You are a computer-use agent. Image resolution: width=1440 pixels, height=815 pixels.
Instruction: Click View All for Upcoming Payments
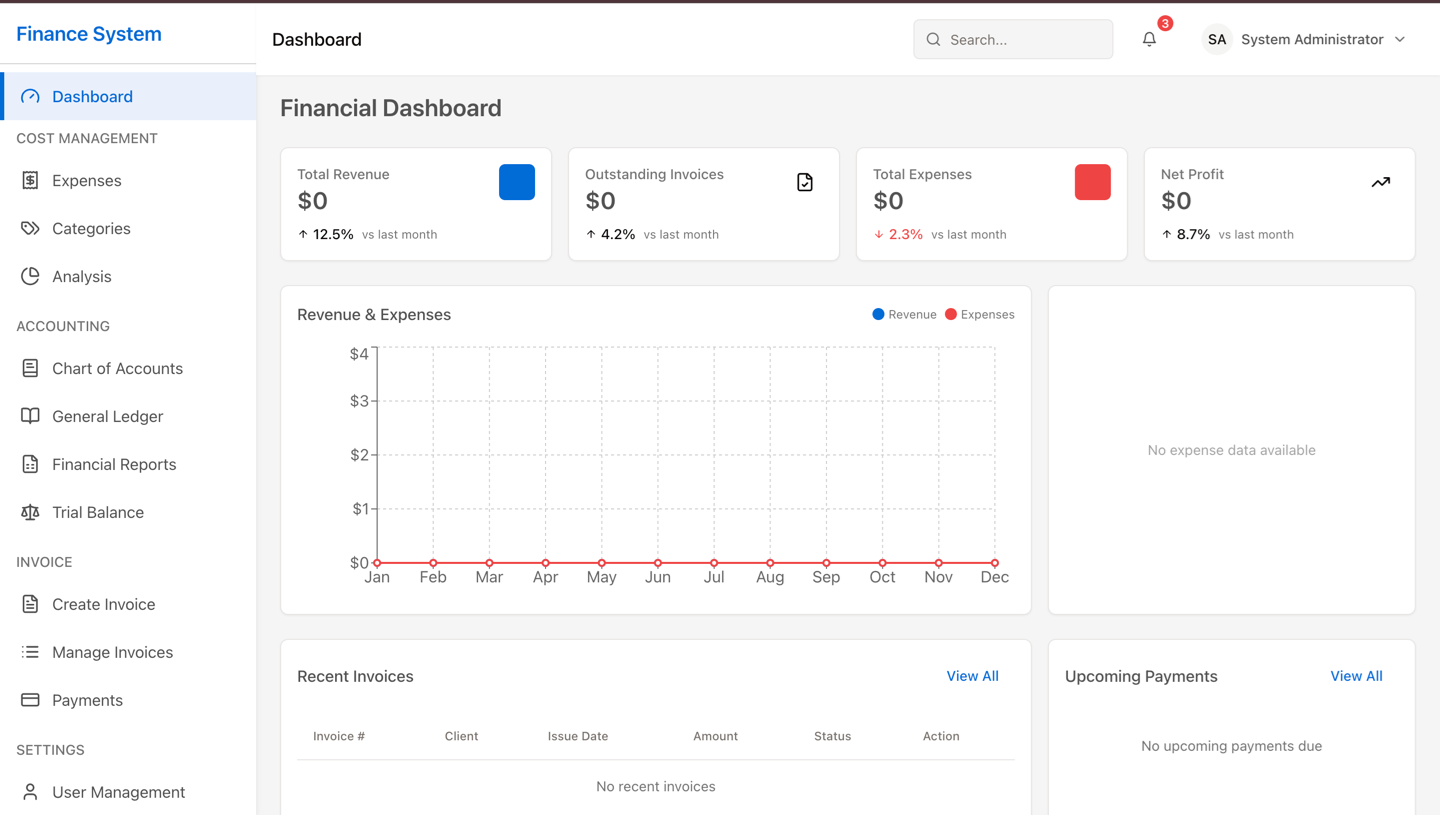(1356, 677)
